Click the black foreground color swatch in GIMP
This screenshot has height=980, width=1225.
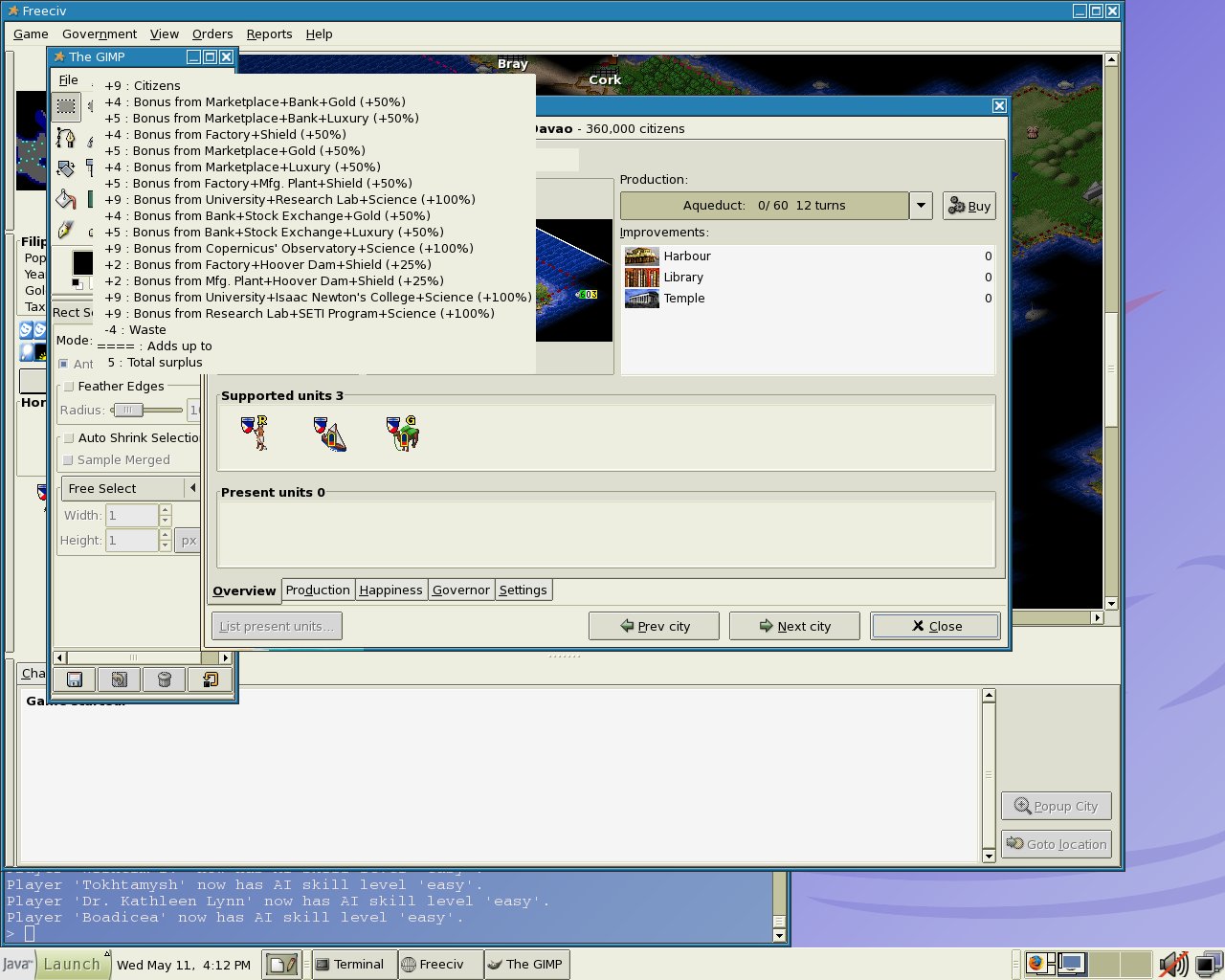82,263
